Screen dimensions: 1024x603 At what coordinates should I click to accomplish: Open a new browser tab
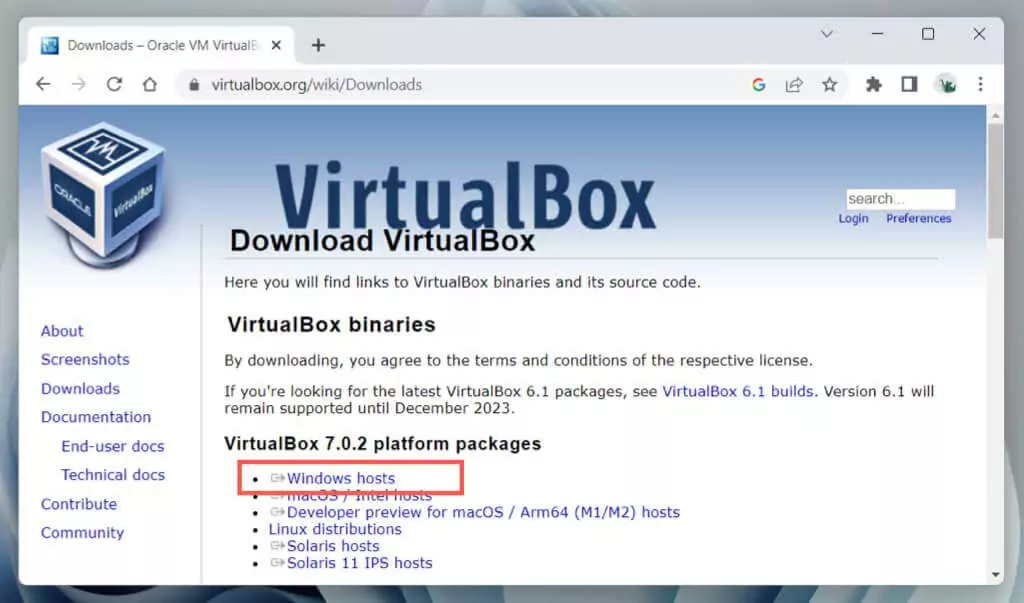(x=318, y=45)
